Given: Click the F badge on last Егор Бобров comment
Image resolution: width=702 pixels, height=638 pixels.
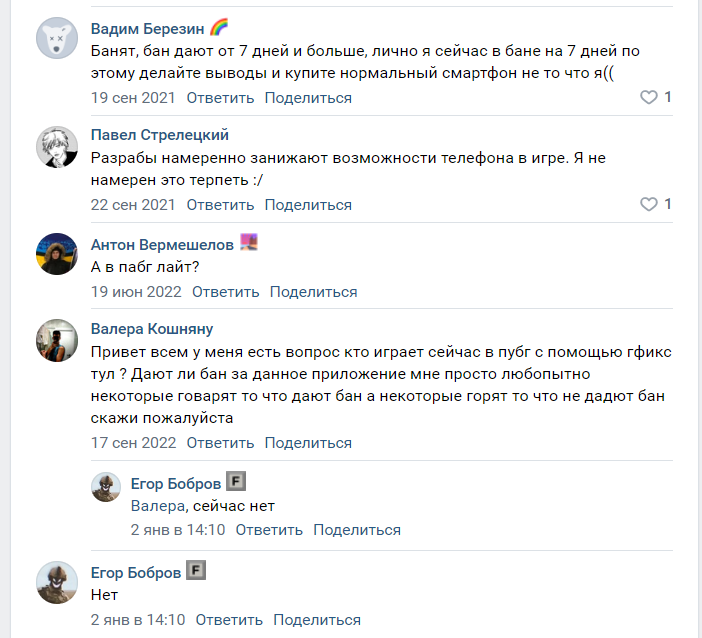Looking at the screenshot, I should pos(196,570).
